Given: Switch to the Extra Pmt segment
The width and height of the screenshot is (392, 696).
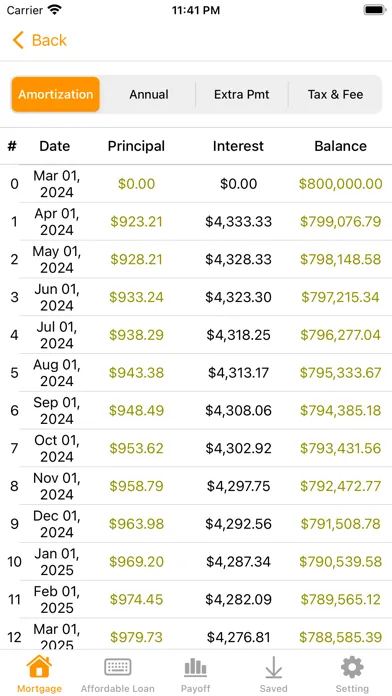Looking at the screenshot, I should (242, 94).
